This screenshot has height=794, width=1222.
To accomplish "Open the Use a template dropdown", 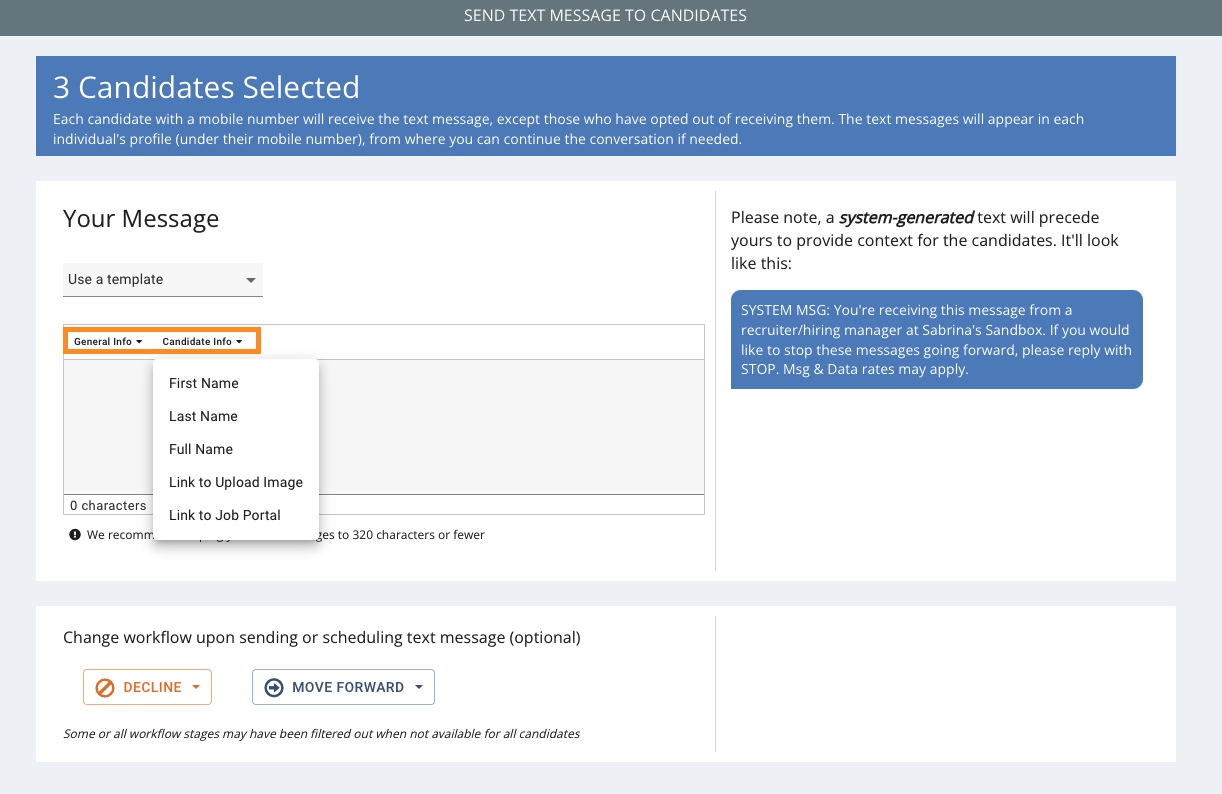I will (x=163, y=280).
